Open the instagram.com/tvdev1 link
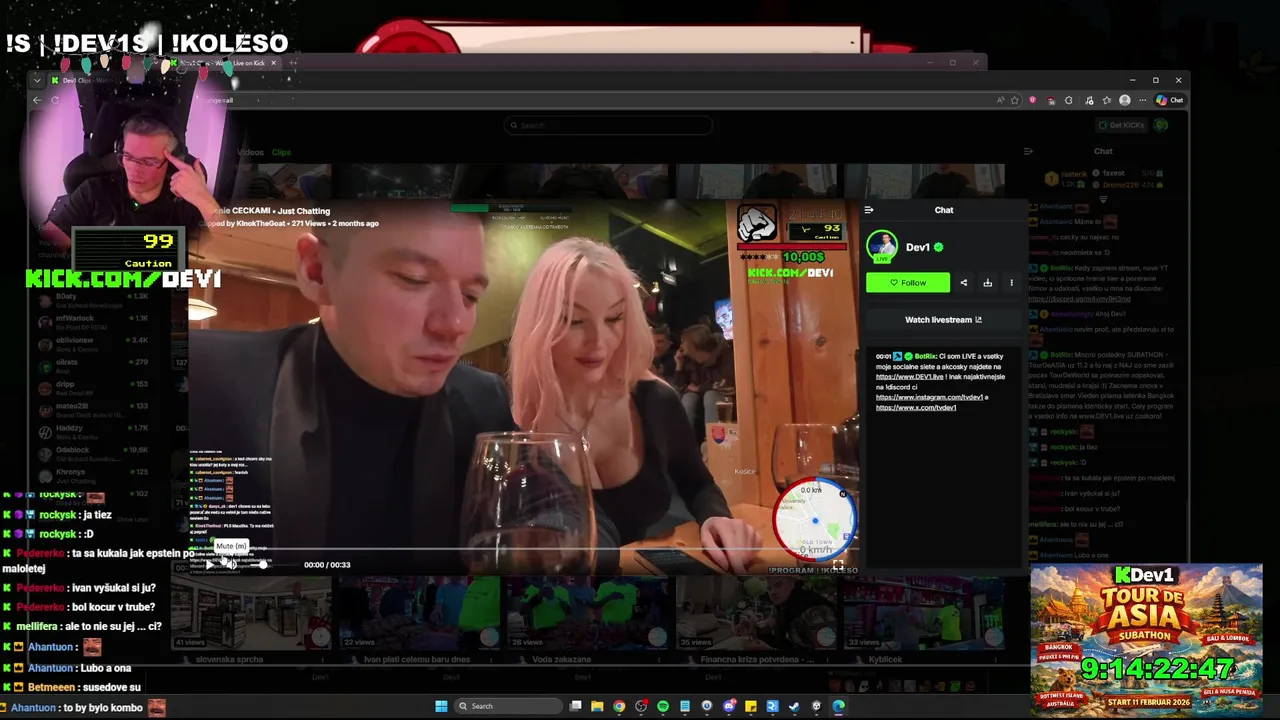This screenshot has width=1280, height=720. click(929, 397)
